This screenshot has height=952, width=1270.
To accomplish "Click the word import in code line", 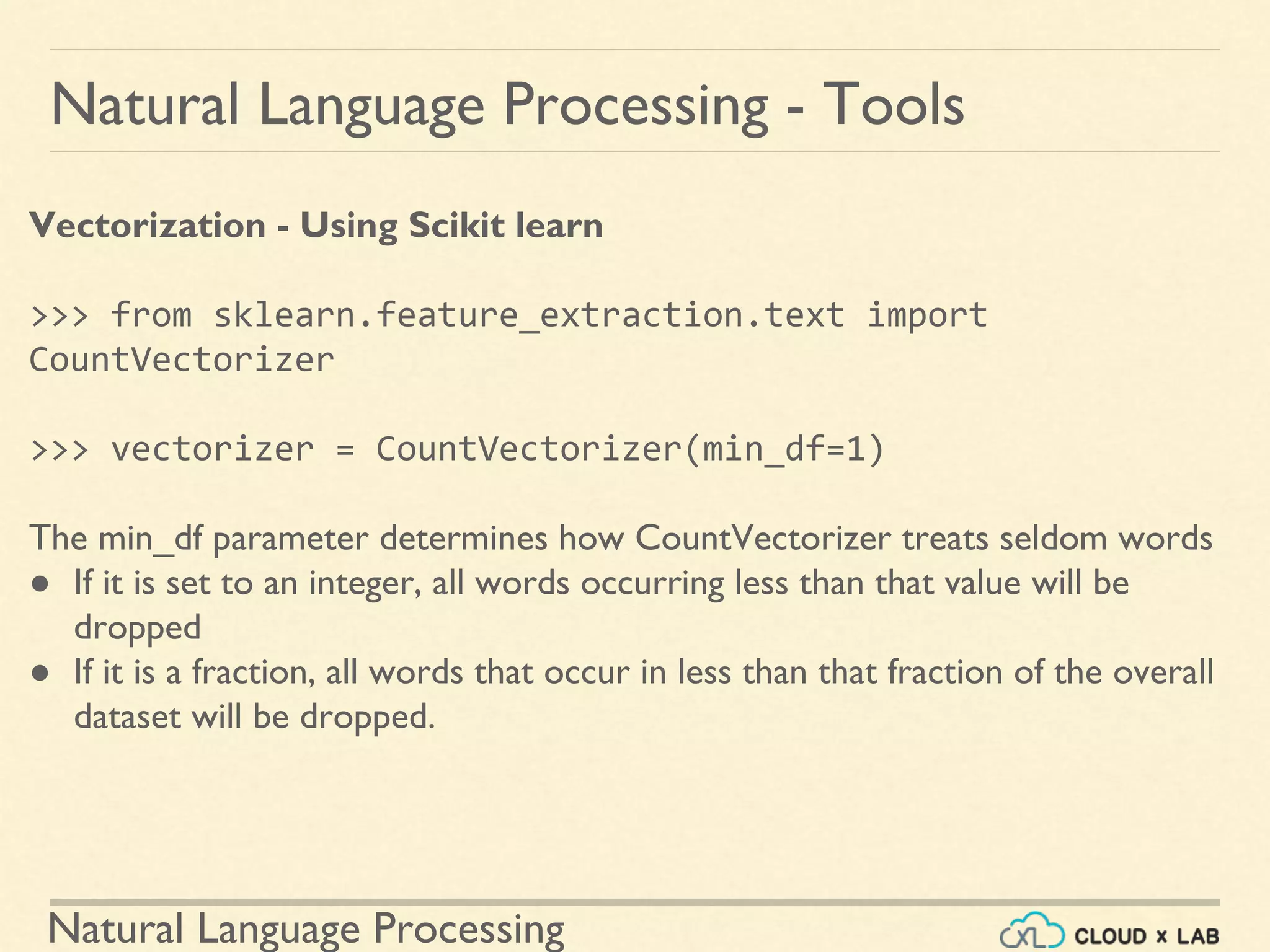I will pos(926,315).
